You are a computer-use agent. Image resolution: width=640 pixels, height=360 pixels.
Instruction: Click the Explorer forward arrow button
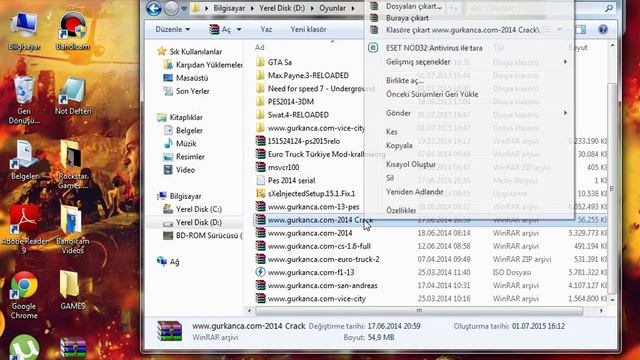click(x=171, y=8)
